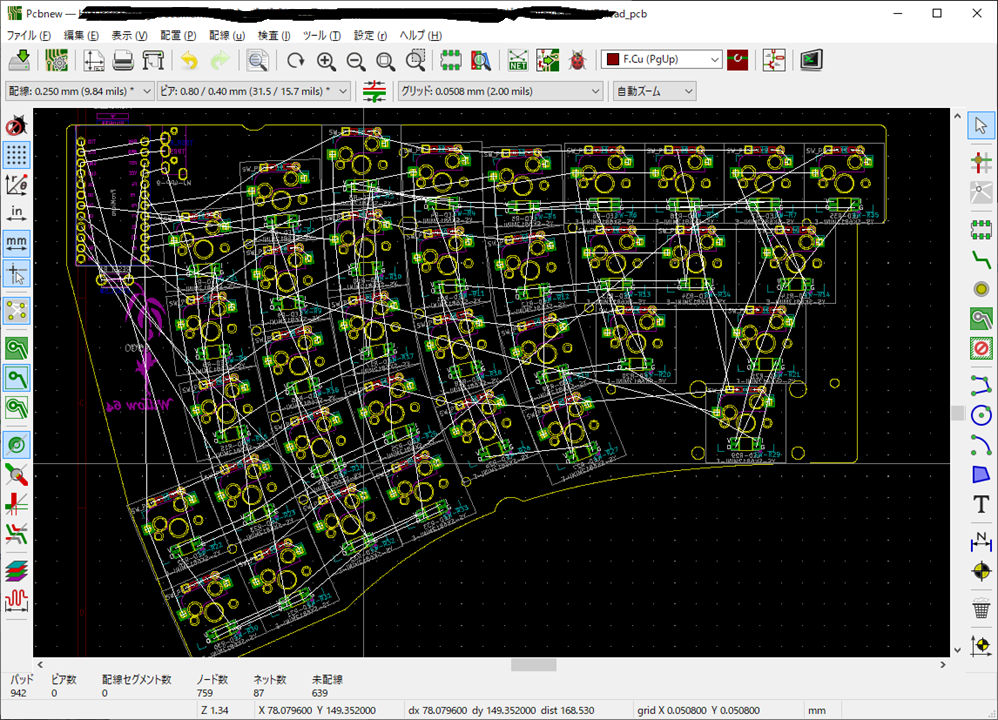
Task: Select the add text (T) tool
Action: pos(981,504)
